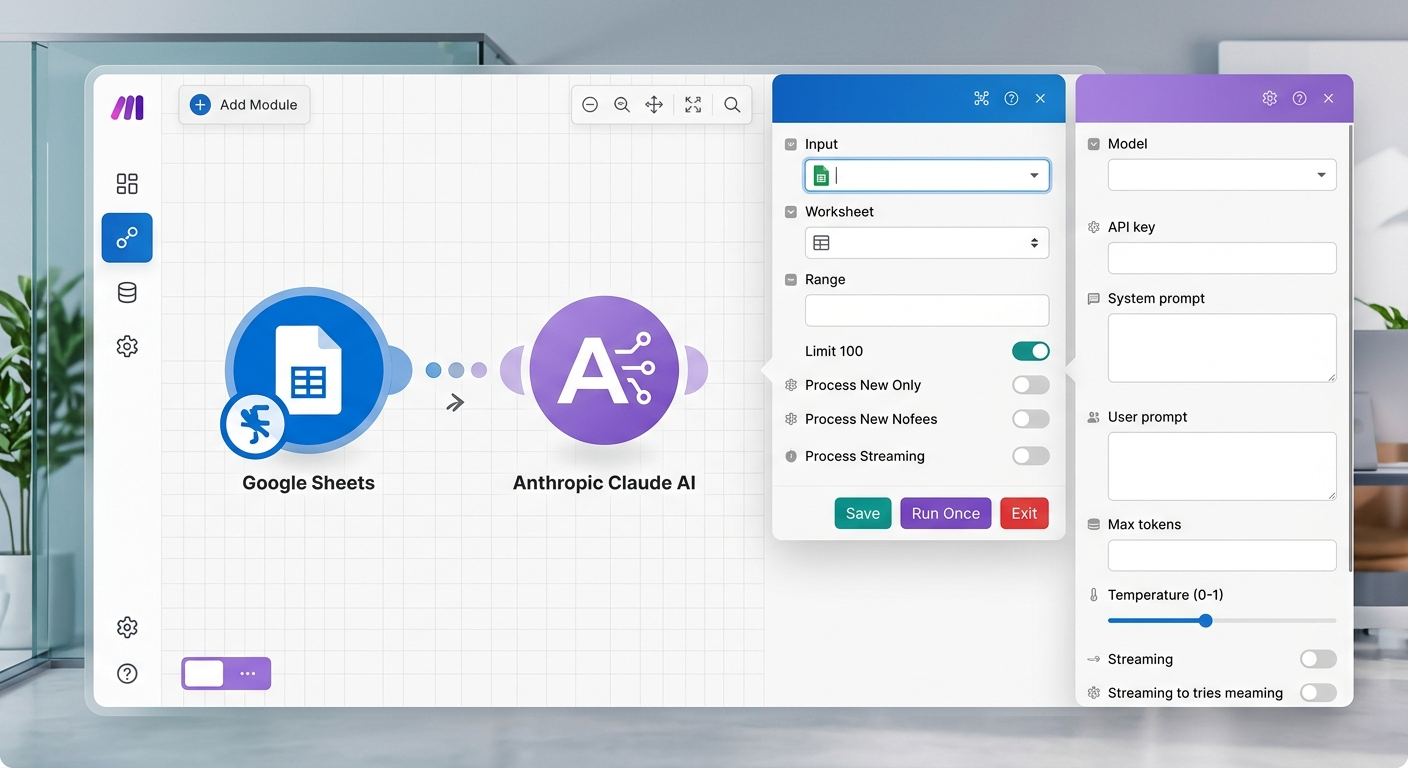Screen dimensions: 1408x768
Task: Click the database icon in the left sidebar
Action: tap(127, 292)
